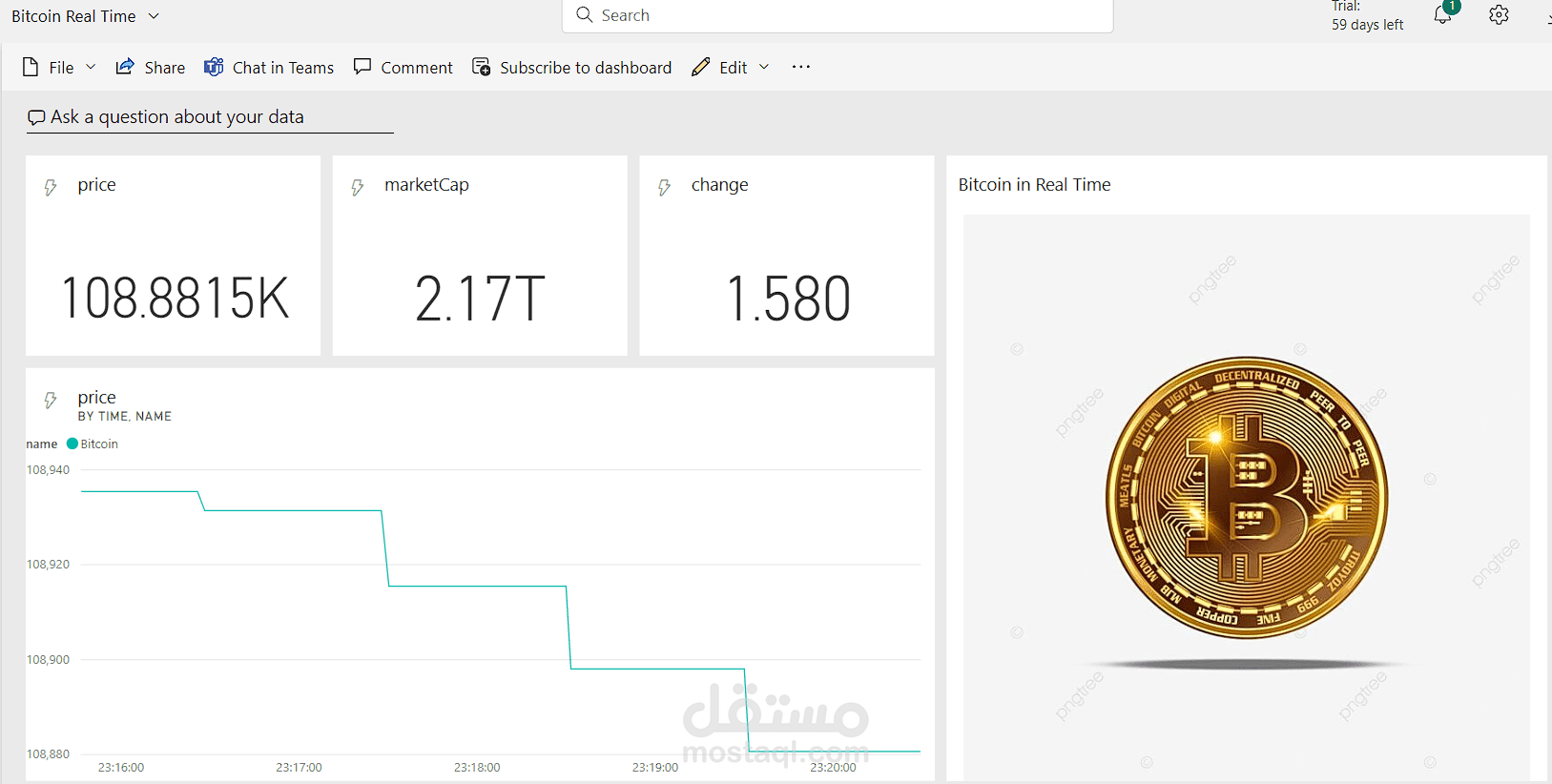Click Ask a question about your data

(177, 116)
